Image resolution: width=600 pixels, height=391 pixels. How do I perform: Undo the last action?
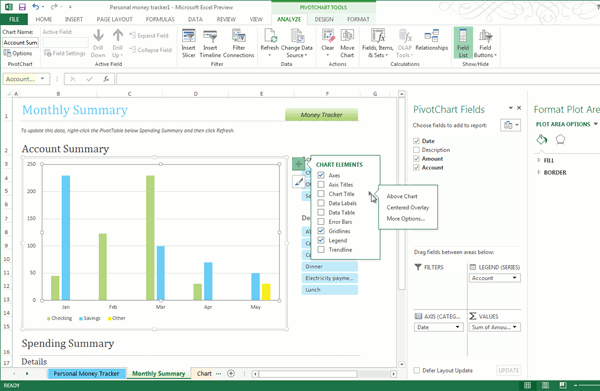click(36, 7)
